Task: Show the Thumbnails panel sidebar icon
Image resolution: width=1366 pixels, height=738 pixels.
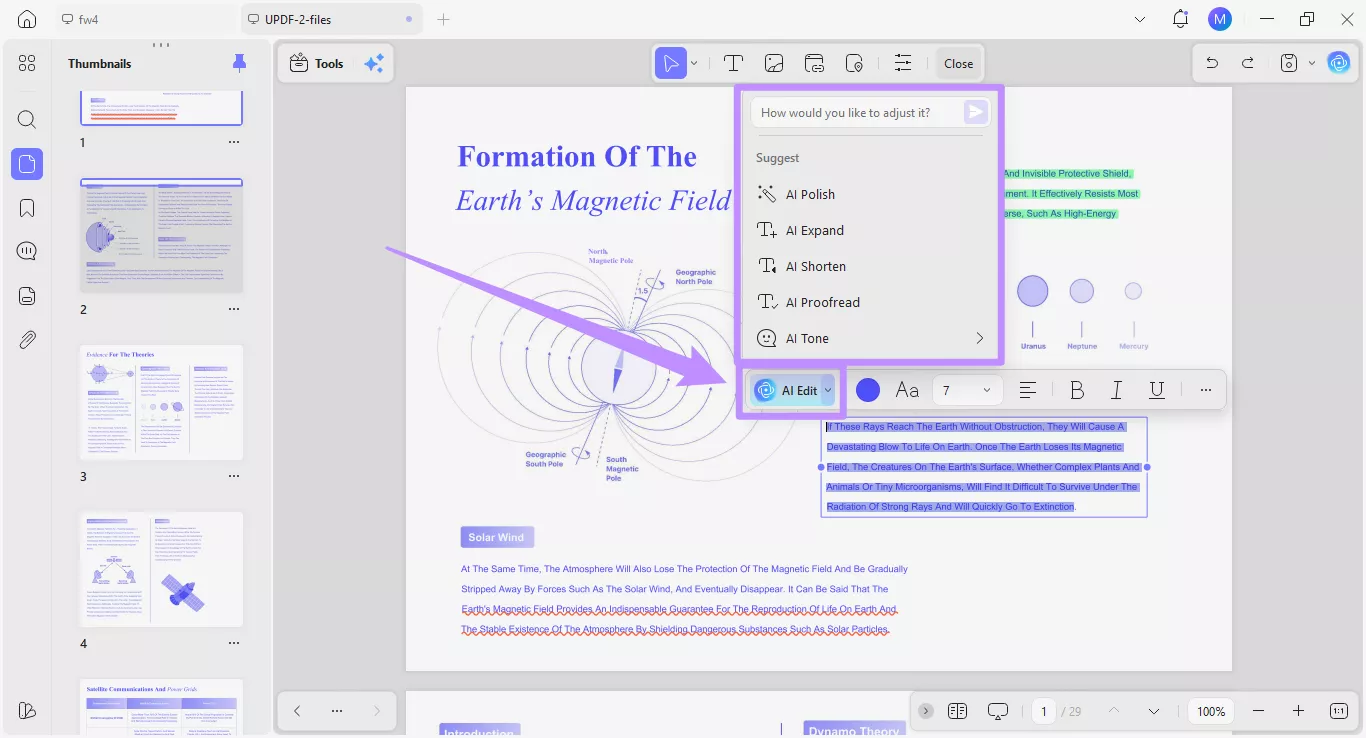Action: click(27, 164)
